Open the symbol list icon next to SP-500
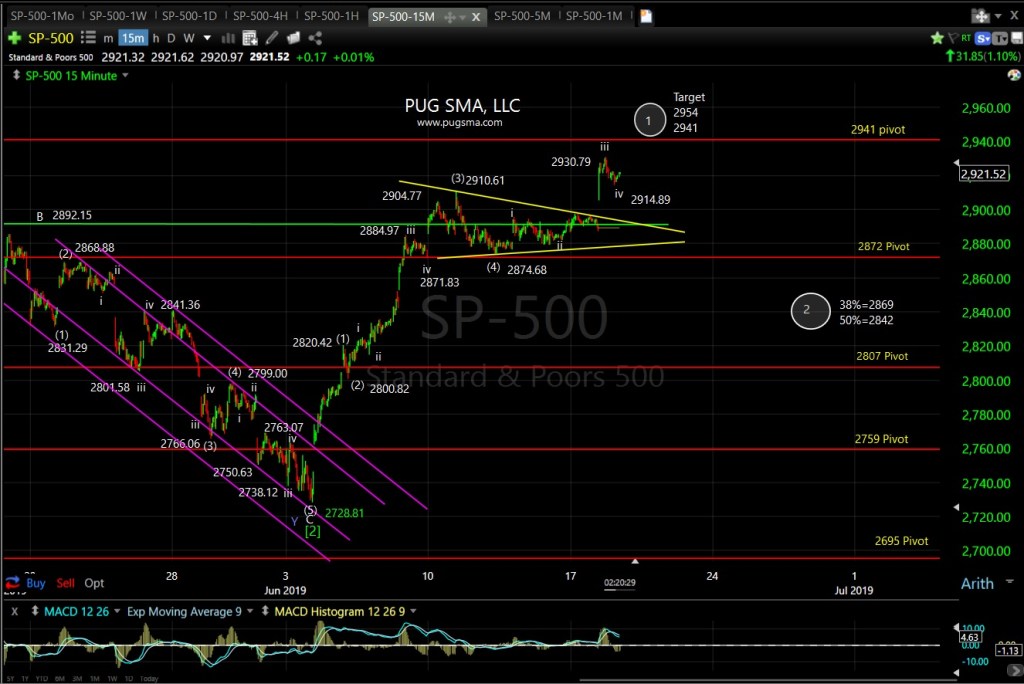Screen dimensions: 1024x684 (x=88, y=38)
